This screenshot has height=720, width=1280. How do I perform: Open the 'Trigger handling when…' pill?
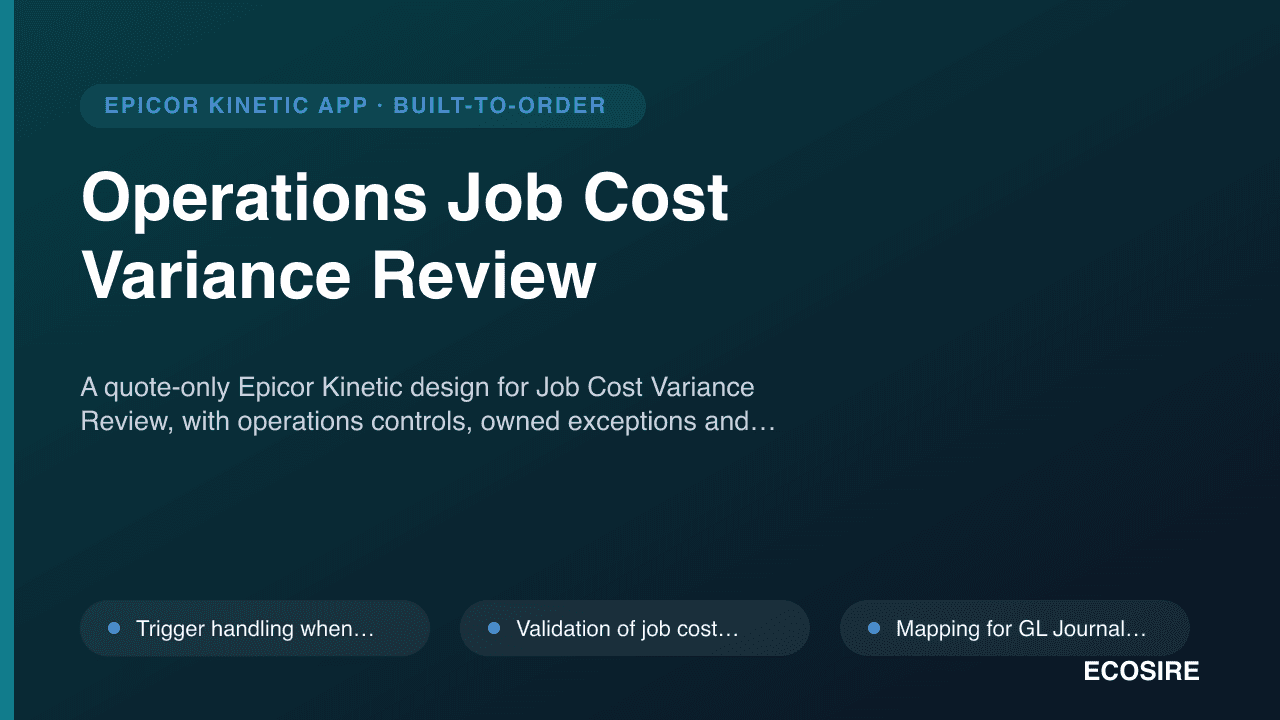(255, 628)
